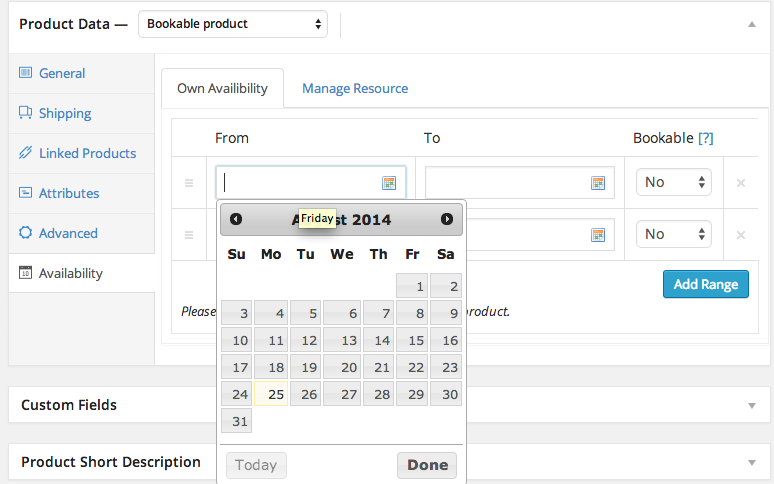Viewport: 774px width, 484px height.
Task: Go to previous month in datepicker
Action: point(236,219)
